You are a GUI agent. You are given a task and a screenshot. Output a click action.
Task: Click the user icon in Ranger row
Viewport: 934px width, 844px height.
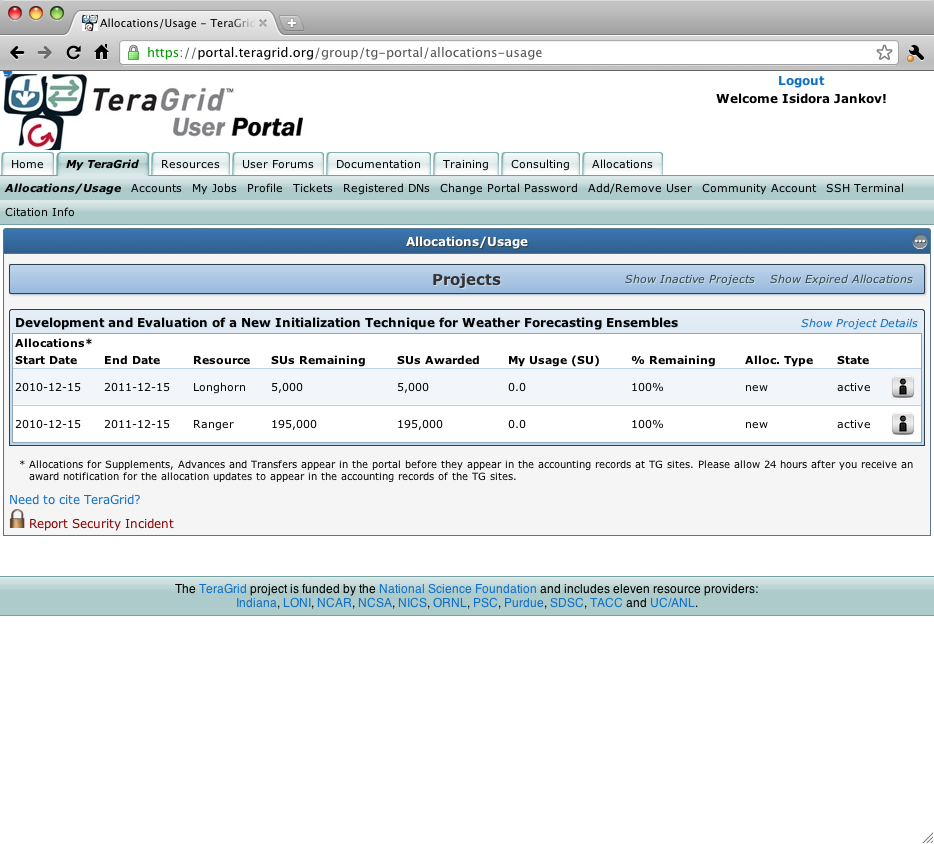(902, 424)
